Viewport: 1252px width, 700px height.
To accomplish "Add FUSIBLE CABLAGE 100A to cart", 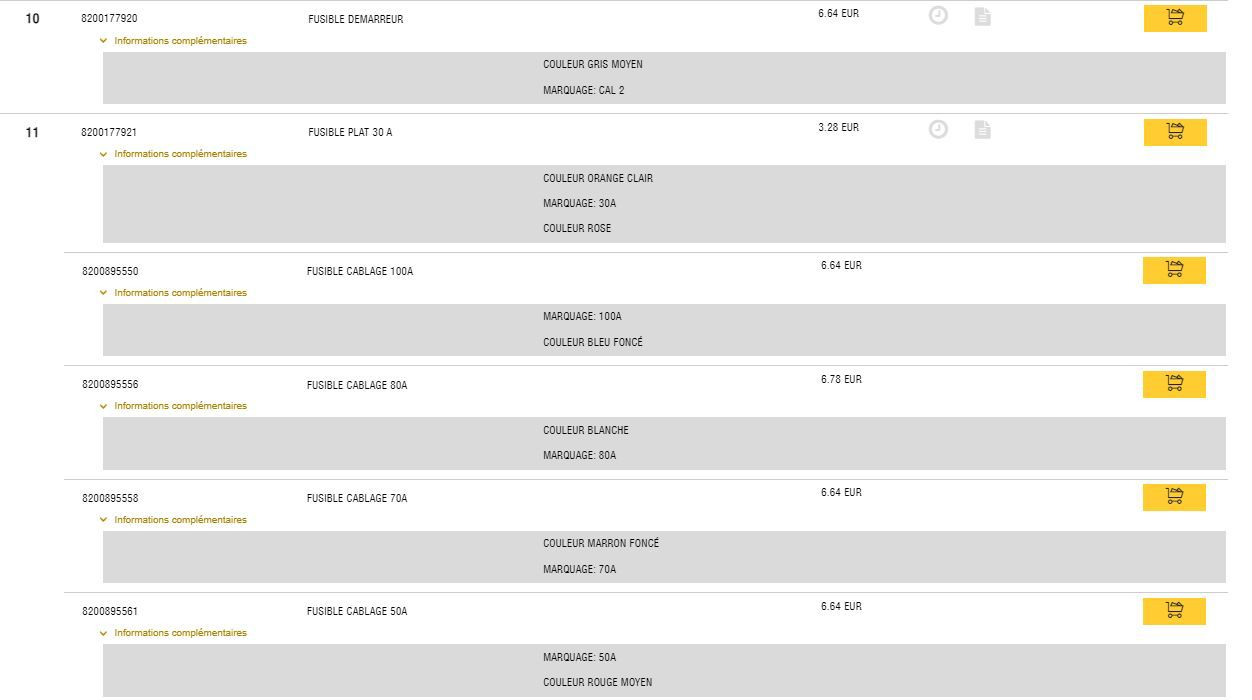I will (x=1174, y=270).
